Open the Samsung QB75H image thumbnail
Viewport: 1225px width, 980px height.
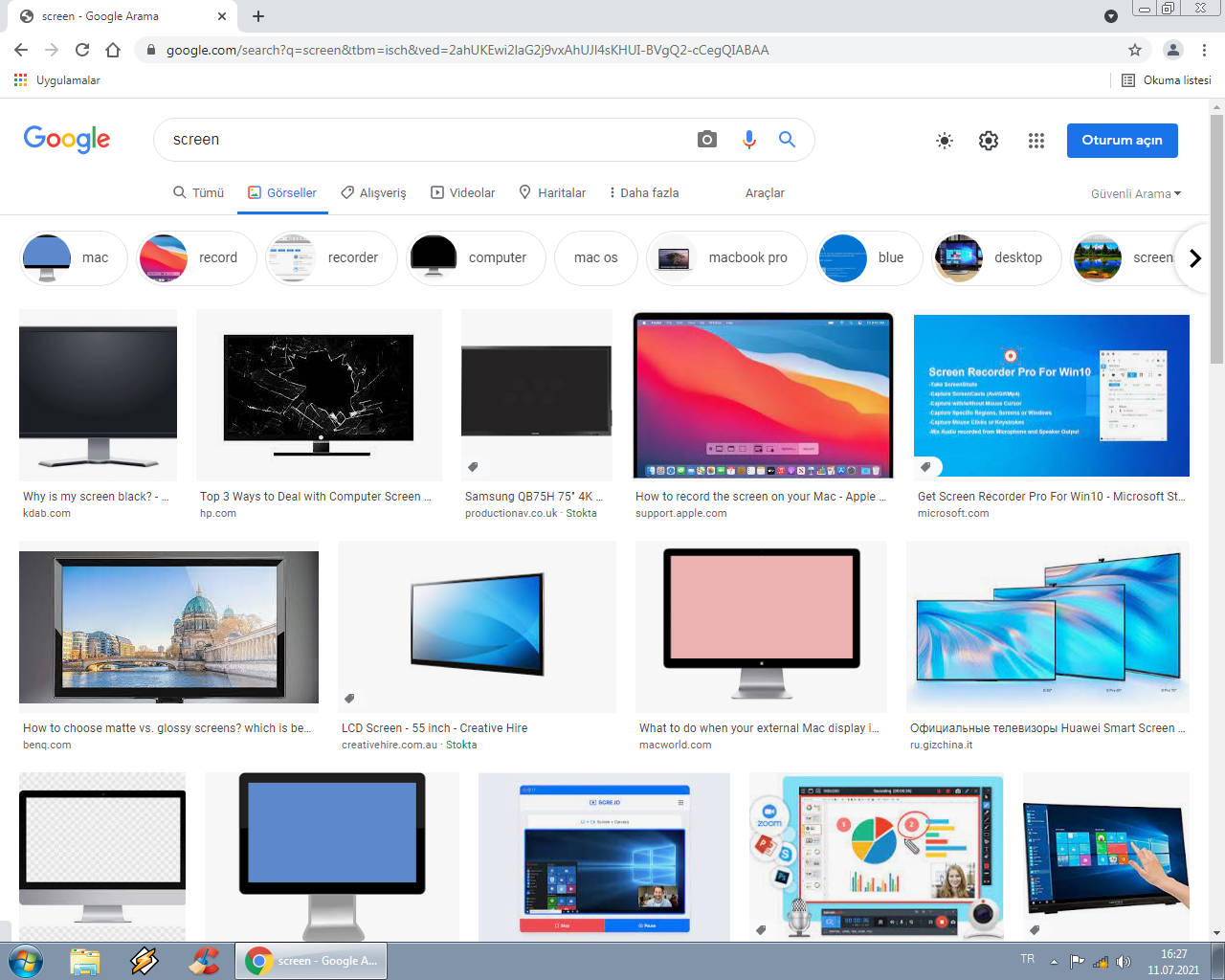click(537, 395)
